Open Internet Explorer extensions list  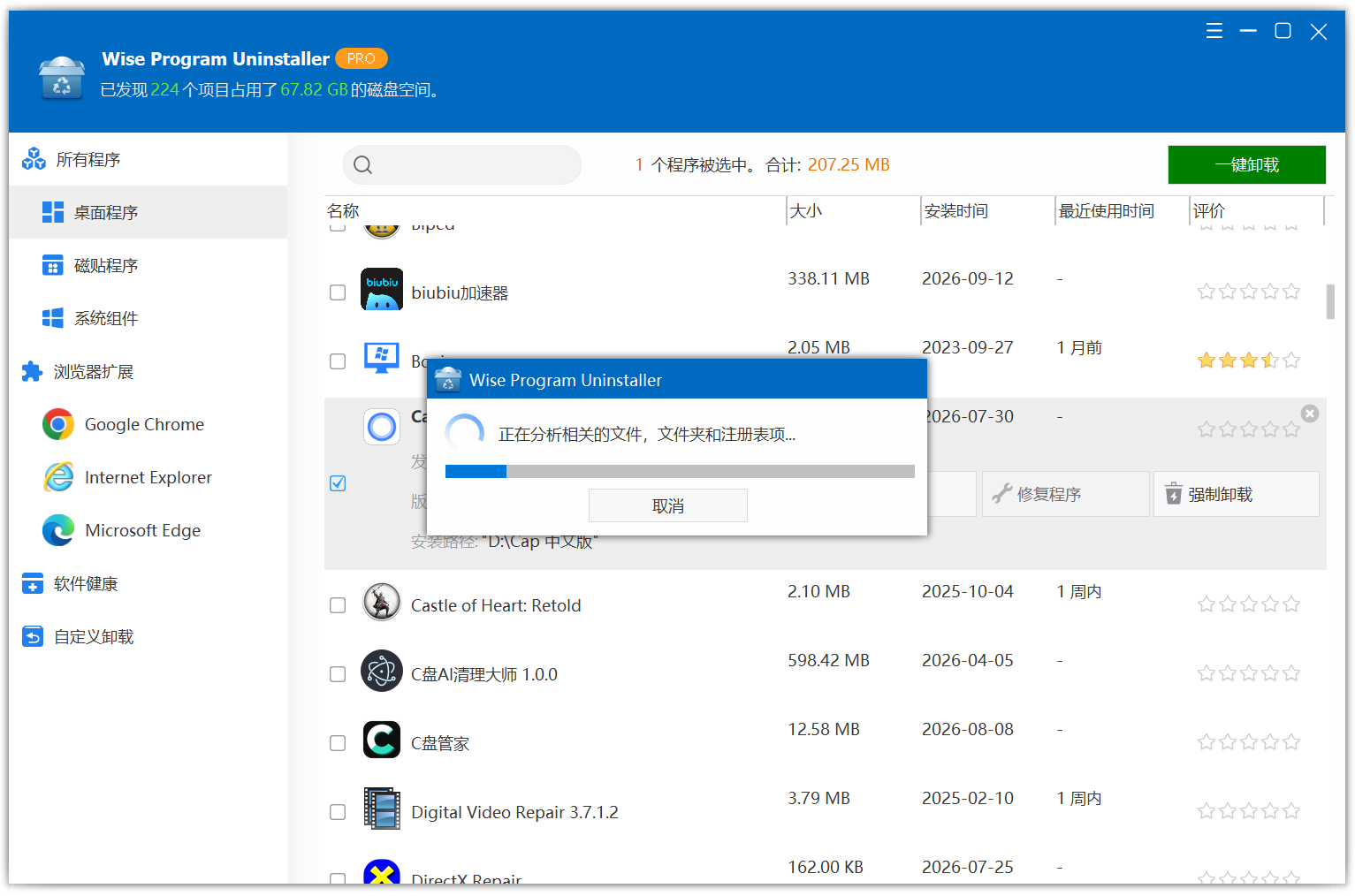pyautogui.click(x=148, y=477)
